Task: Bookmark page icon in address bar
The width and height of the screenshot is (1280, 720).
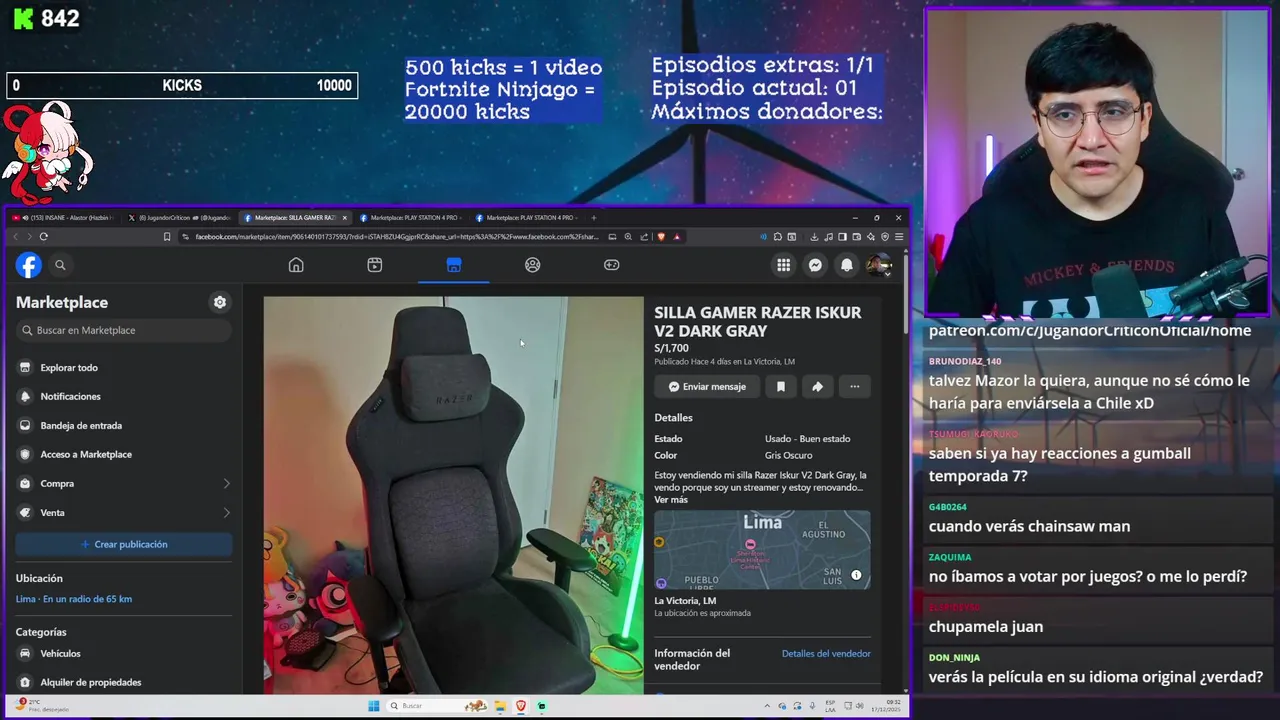Action: (167, 237)
